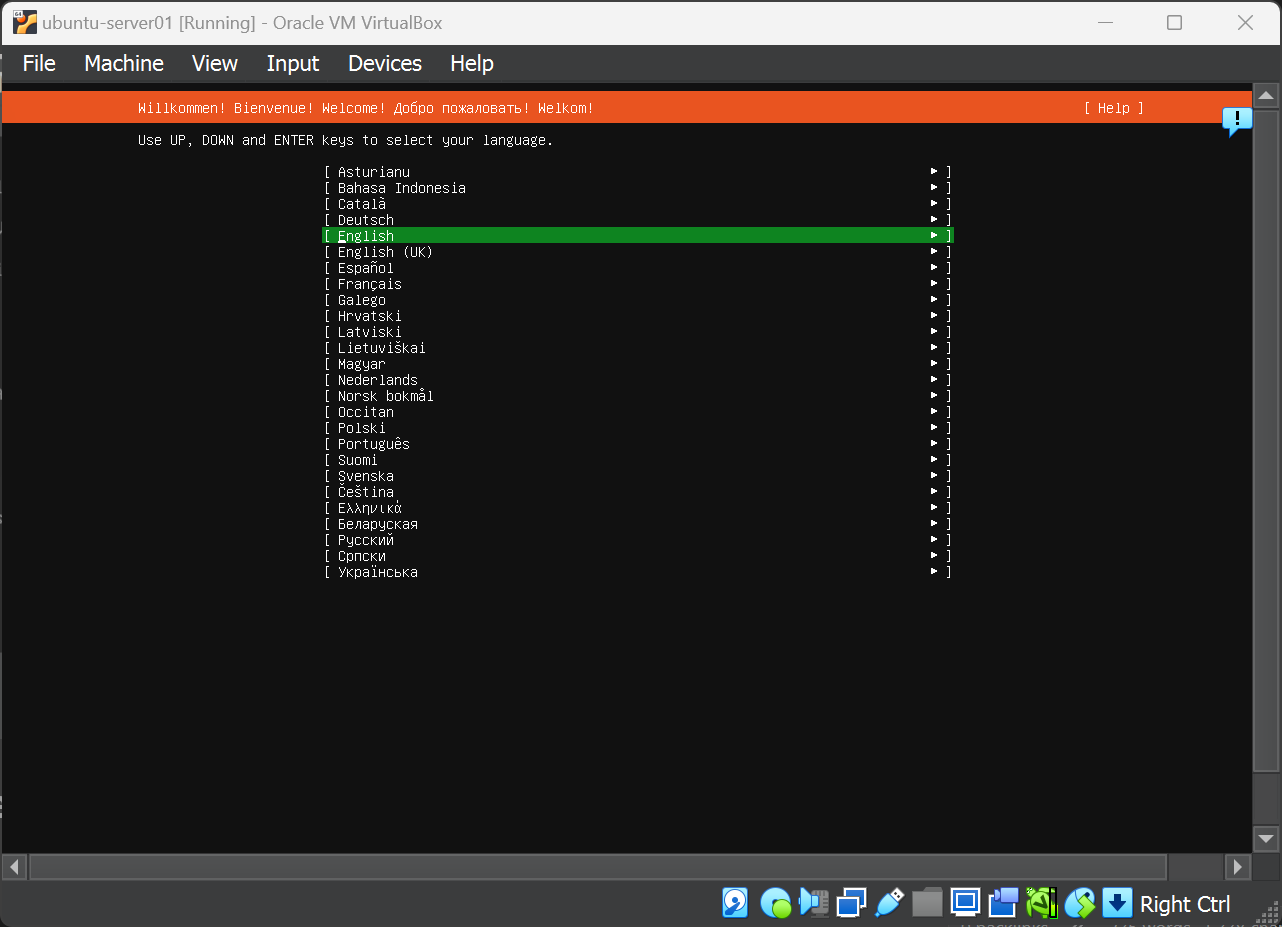Expand the Deutsch language entry arrow
Image resolution: width=1282 pixels, height=927 pixels.
point(934,220)
